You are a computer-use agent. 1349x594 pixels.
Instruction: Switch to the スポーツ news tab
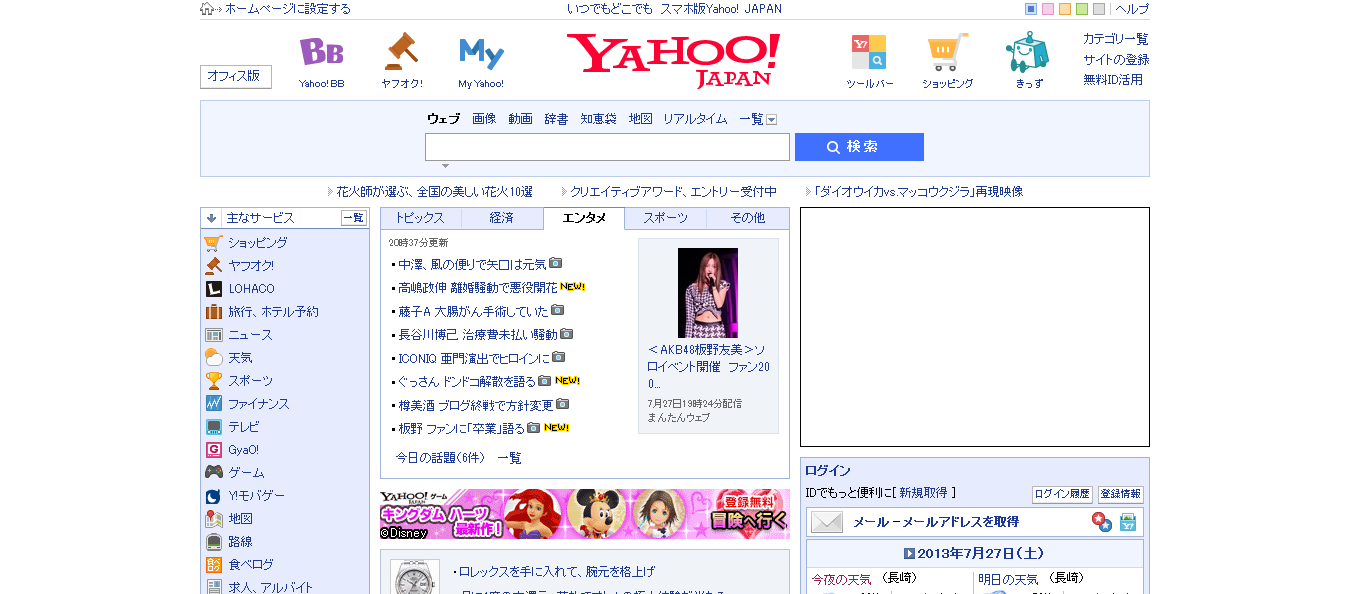coord(666,218)
